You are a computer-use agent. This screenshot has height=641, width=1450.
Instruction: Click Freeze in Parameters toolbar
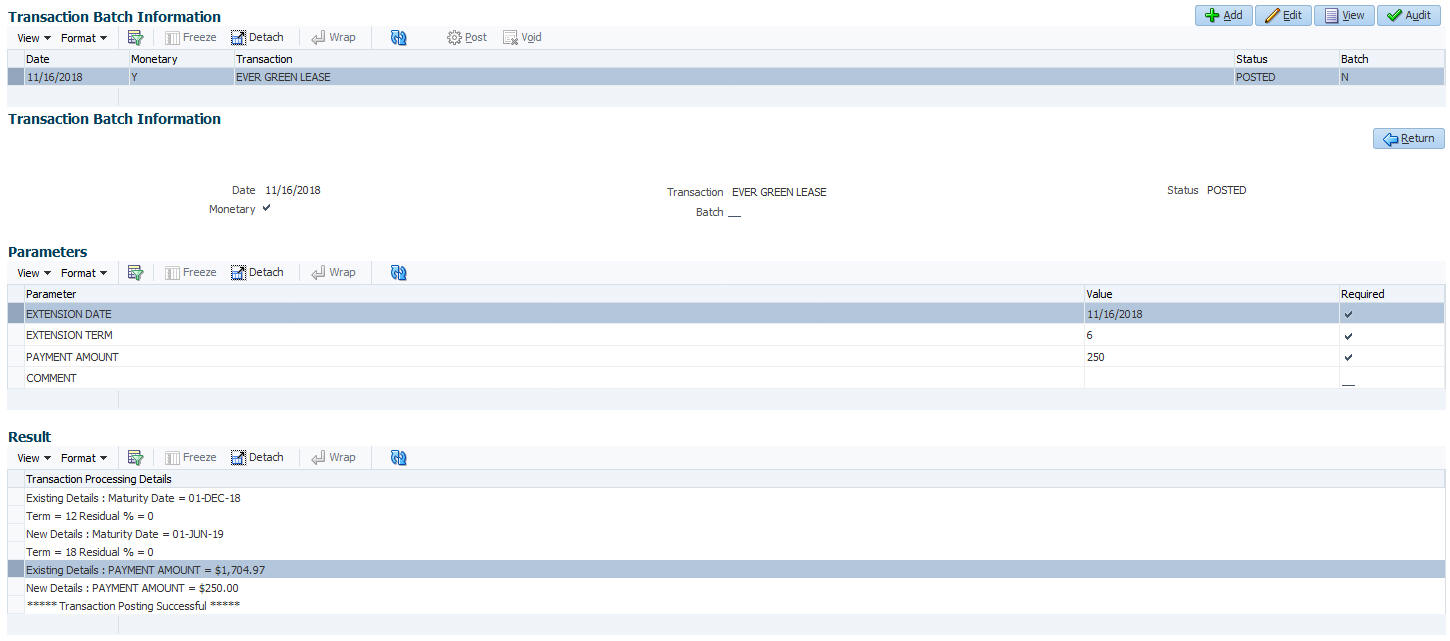click(x=191, y=273)
